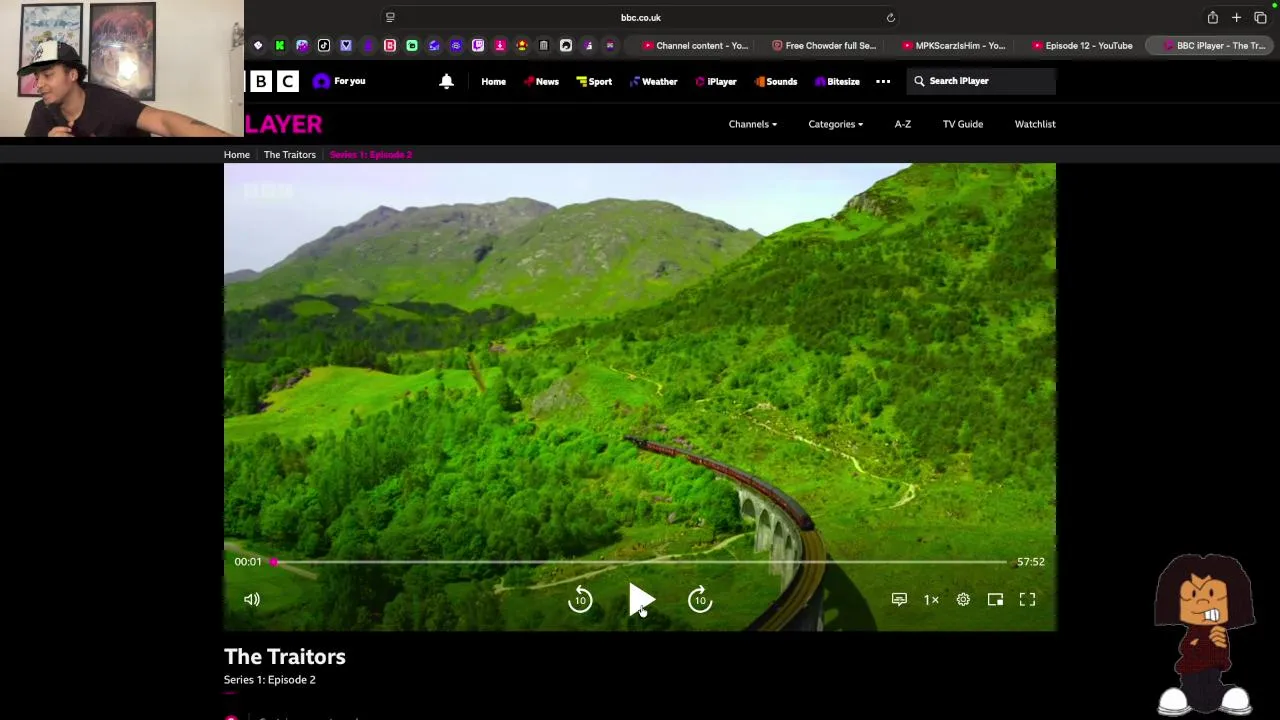The width and height of the screenshot is (1280, 720).
Task: Expand the Categories dropdown
Action: click(835, 124)
